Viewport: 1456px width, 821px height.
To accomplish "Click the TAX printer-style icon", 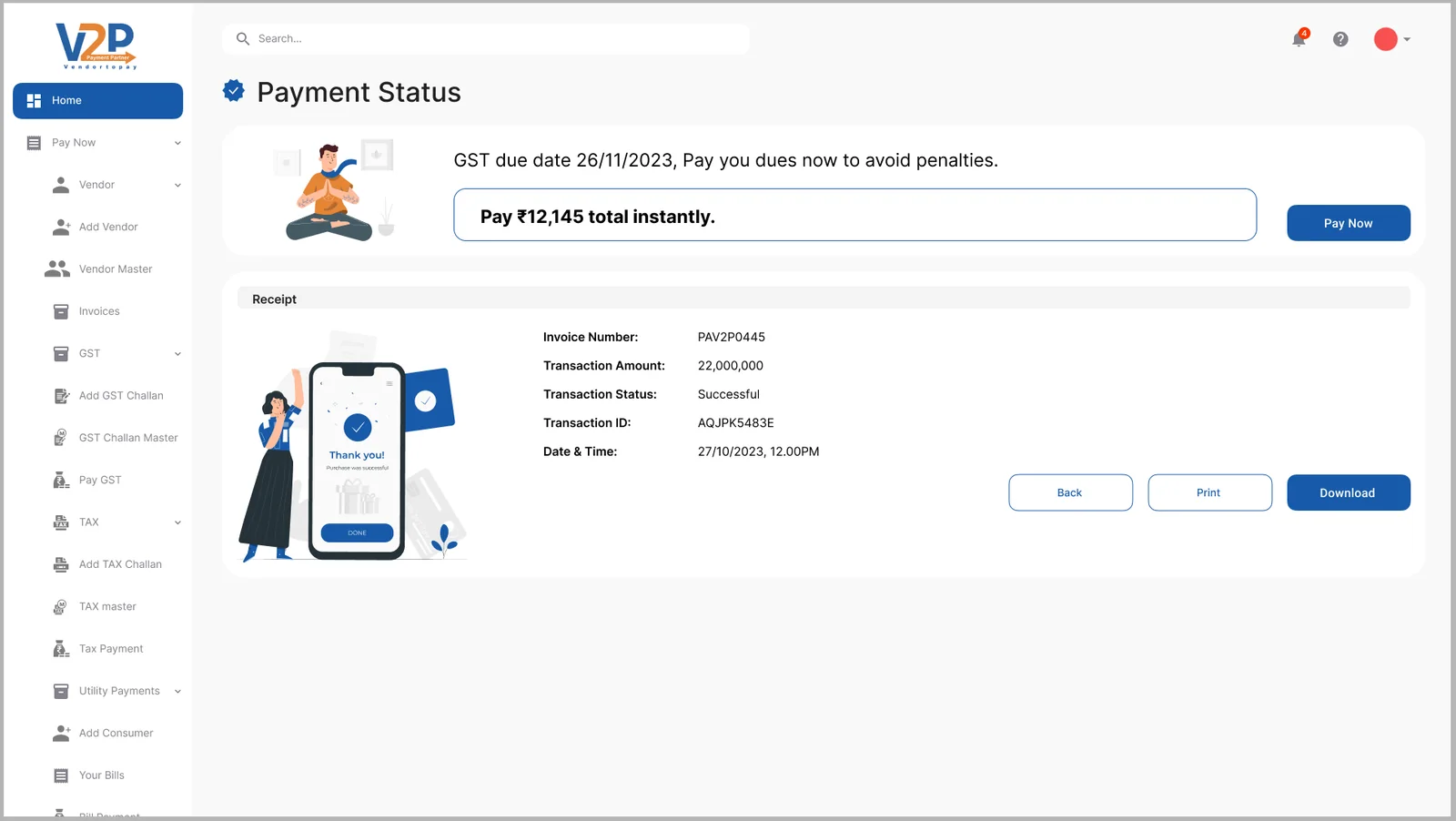I will click(x=61, y=522).
